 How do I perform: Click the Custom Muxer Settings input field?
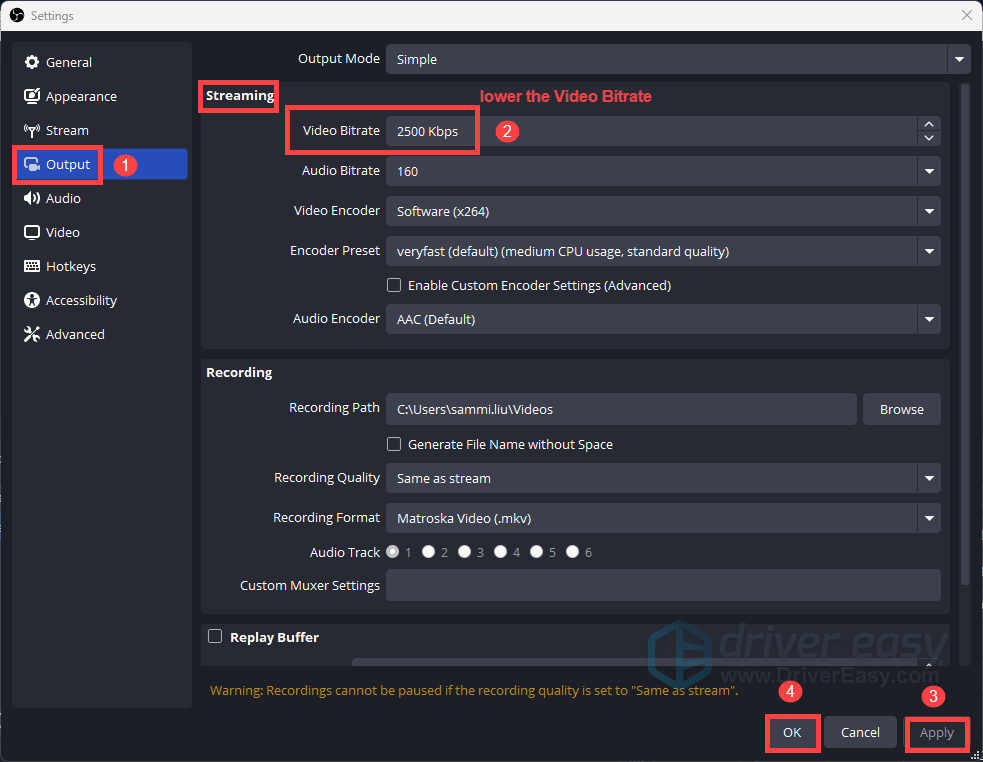pos(662,585)
